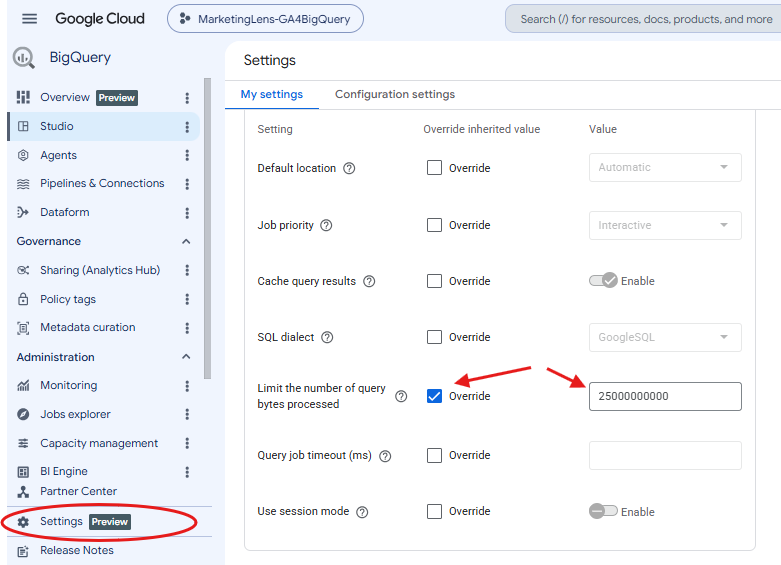Click the Metadata curation icon
Image resolution: width=781 pixels, height=565 pixels.
[23, 328]
